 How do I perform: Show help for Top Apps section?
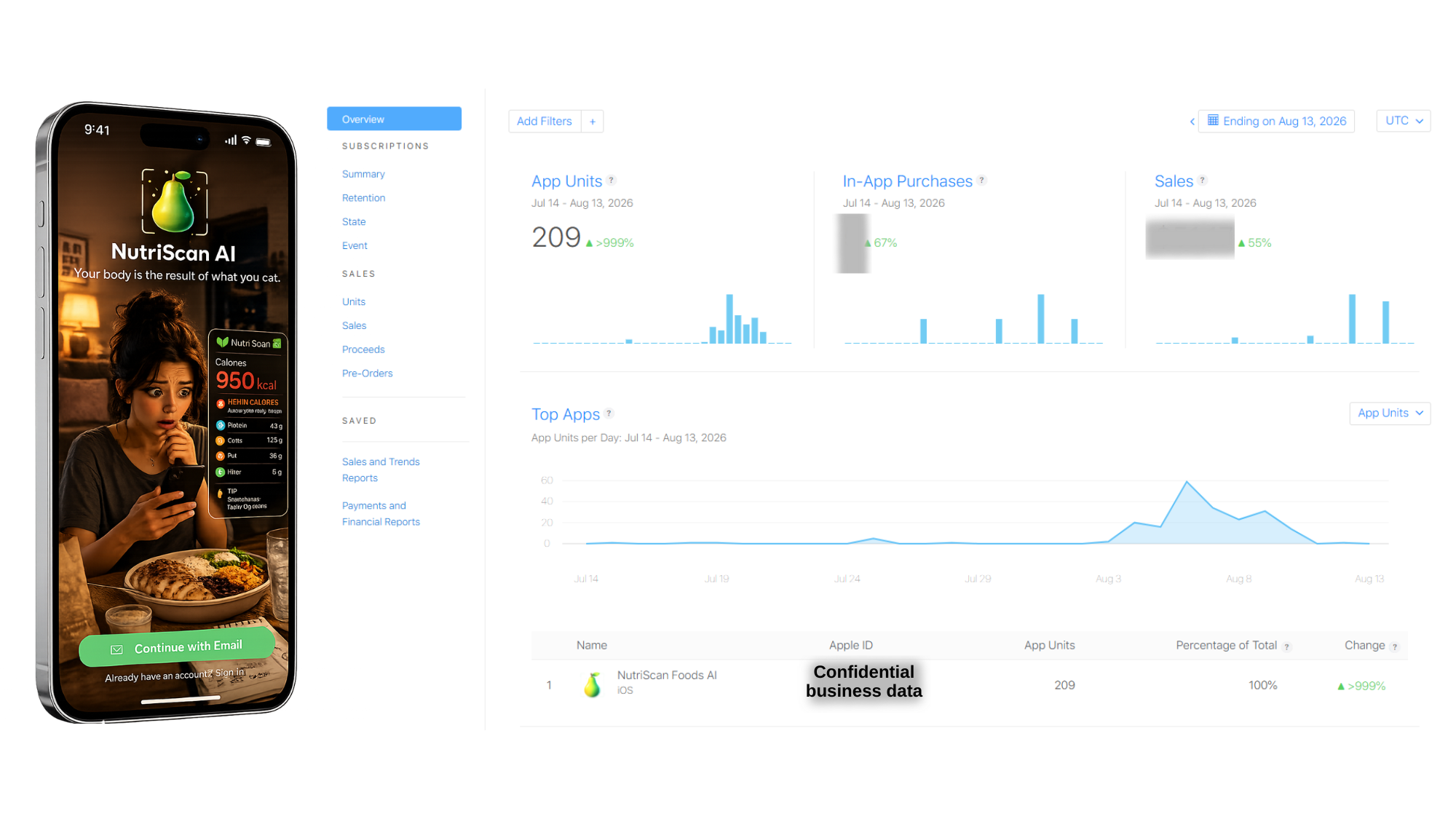(x=609, y=414)
